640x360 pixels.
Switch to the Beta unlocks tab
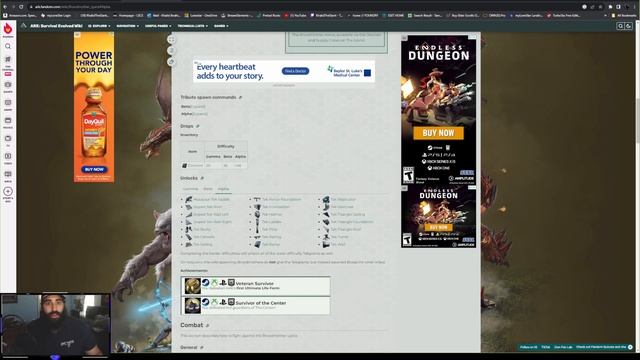click(208, 189)
